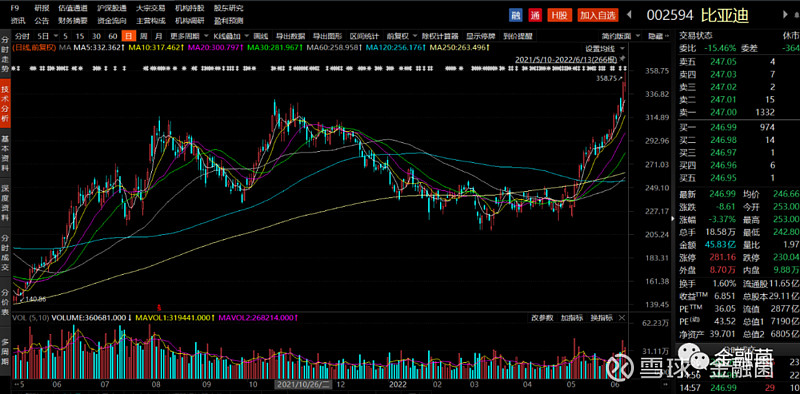Open 除权计算器 calculator

(440, 36)
